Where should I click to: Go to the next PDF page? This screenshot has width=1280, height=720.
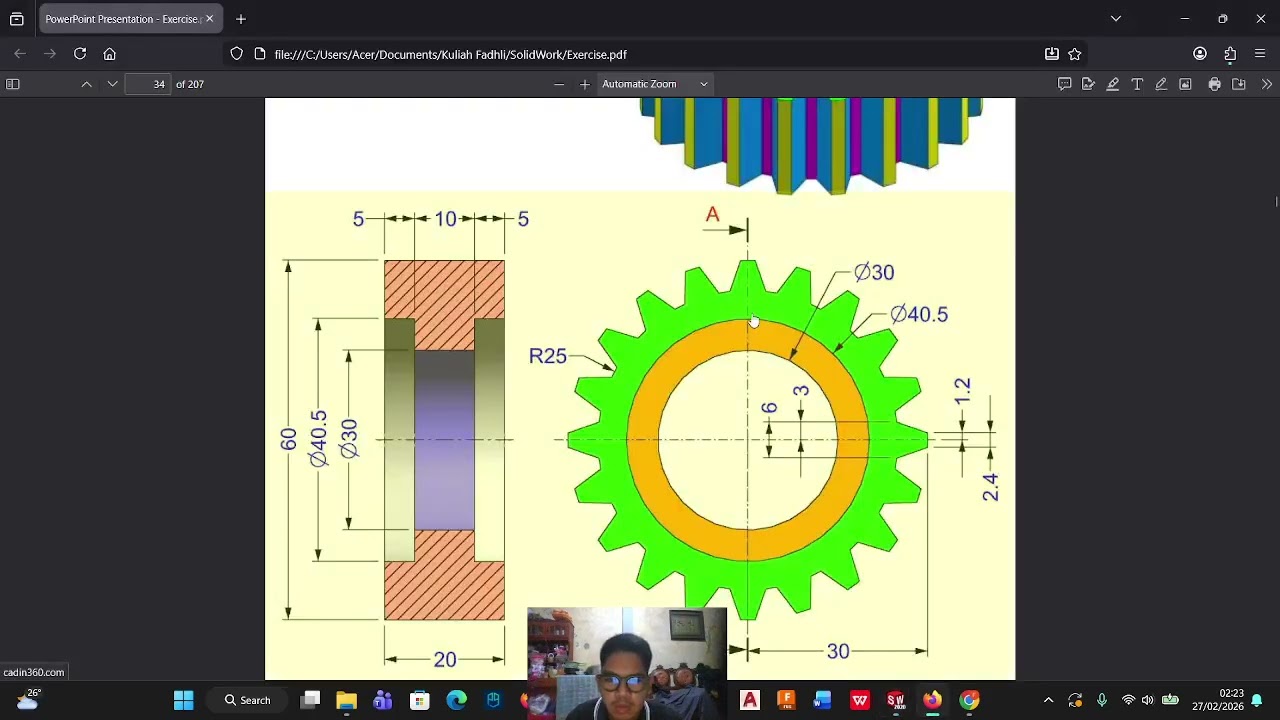(112, 84)
